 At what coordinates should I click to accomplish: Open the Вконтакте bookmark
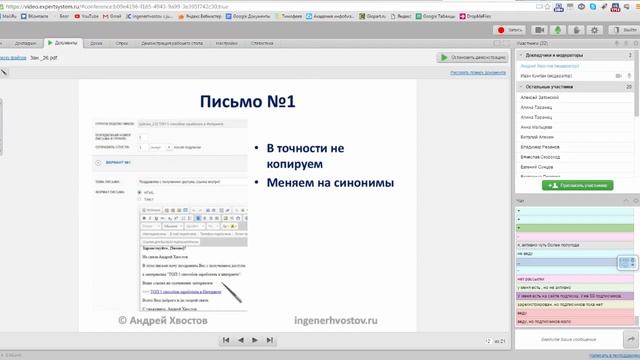(x=35, y=16)
